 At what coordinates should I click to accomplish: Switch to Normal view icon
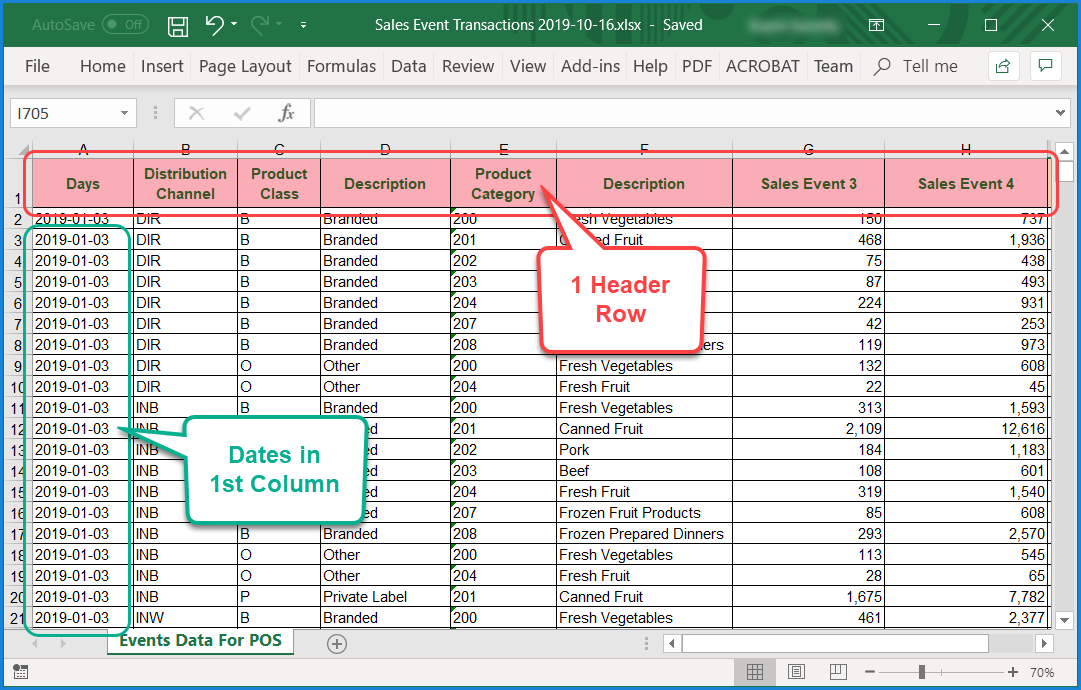(x=756, y=672)
